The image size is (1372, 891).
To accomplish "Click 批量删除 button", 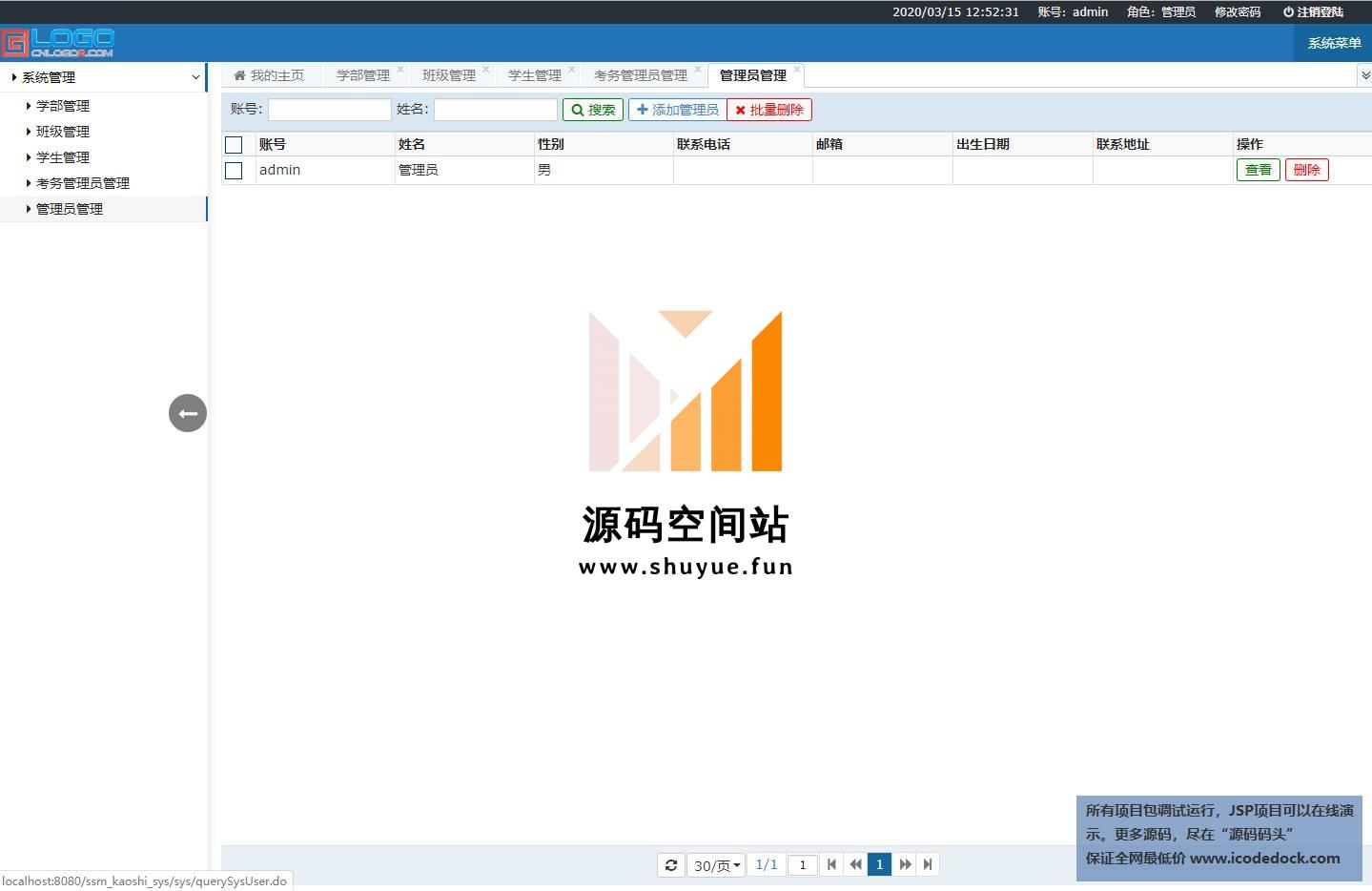I will coord(768,110).
